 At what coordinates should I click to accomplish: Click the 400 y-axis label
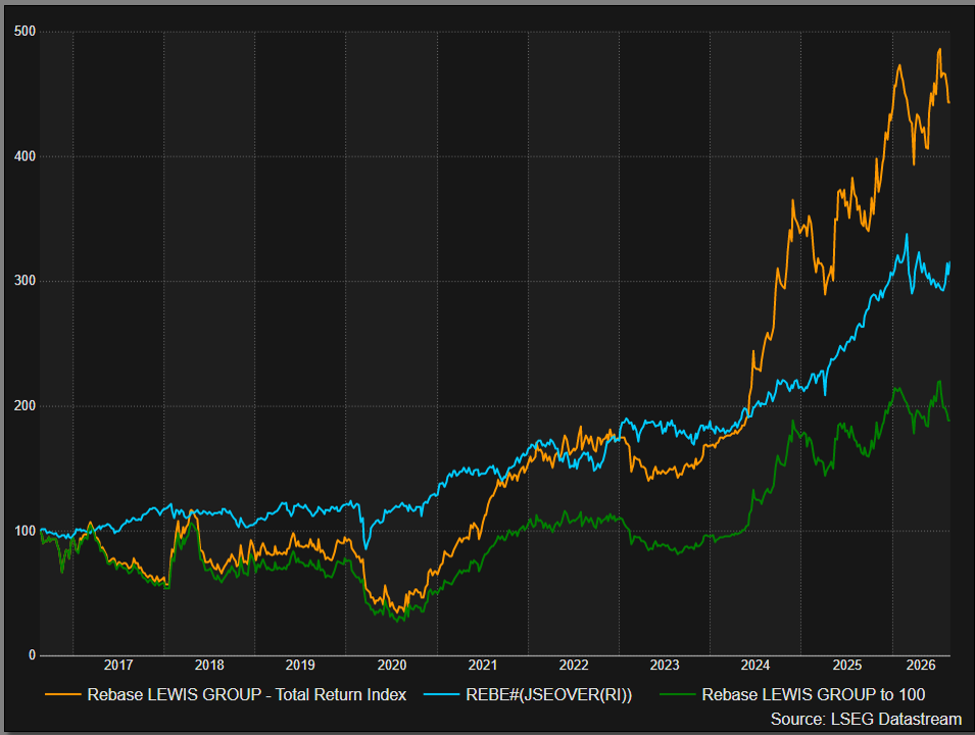click(25, 156)
